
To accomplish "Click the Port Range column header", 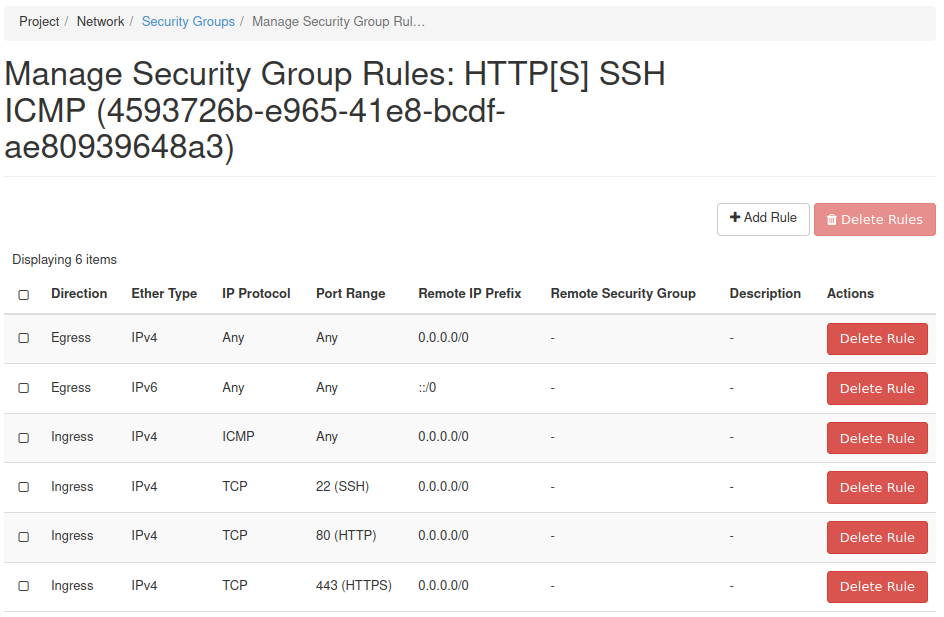I will point(350,294).
